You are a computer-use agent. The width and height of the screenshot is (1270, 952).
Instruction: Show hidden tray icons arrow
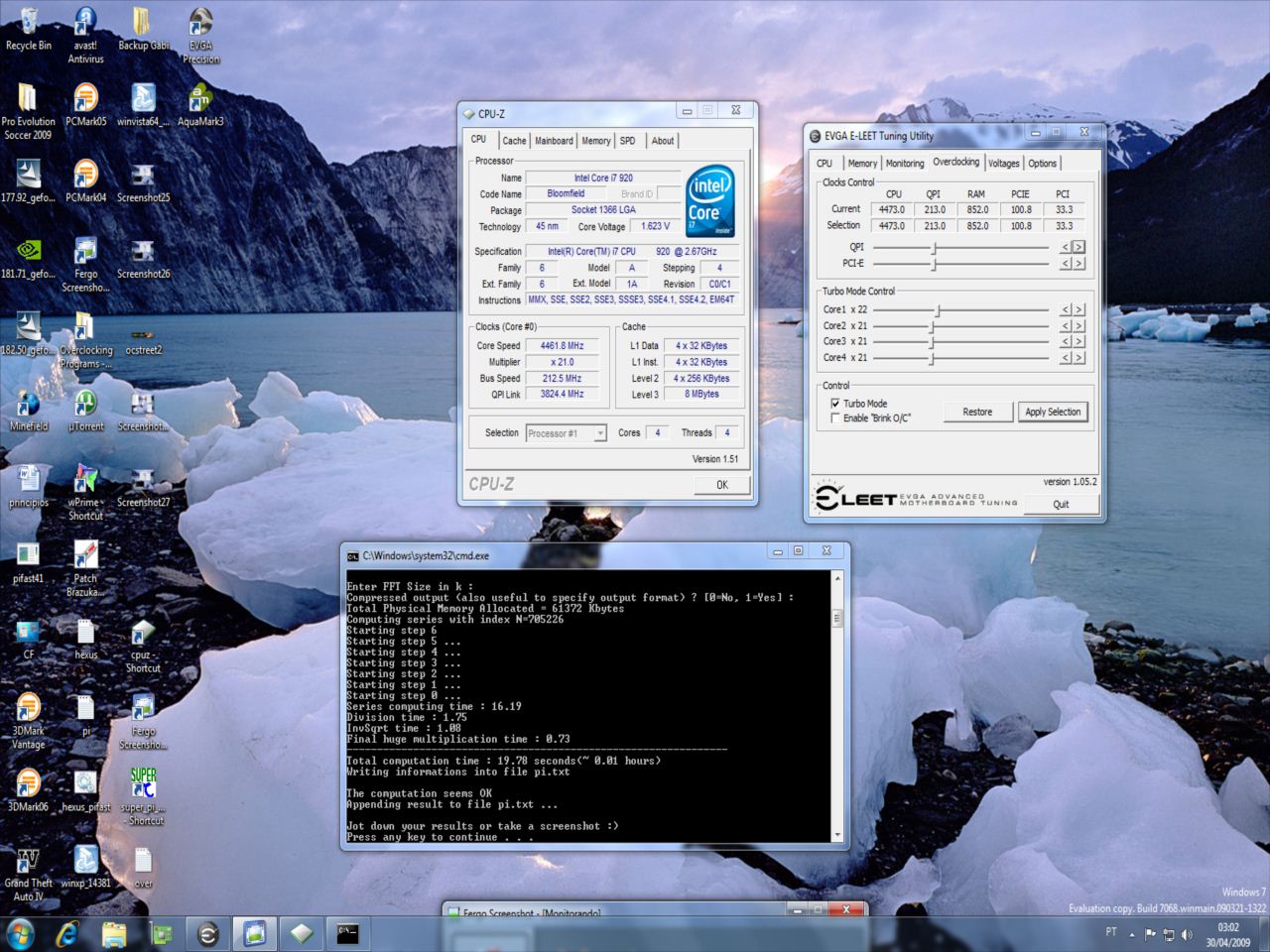point(1132,933)
